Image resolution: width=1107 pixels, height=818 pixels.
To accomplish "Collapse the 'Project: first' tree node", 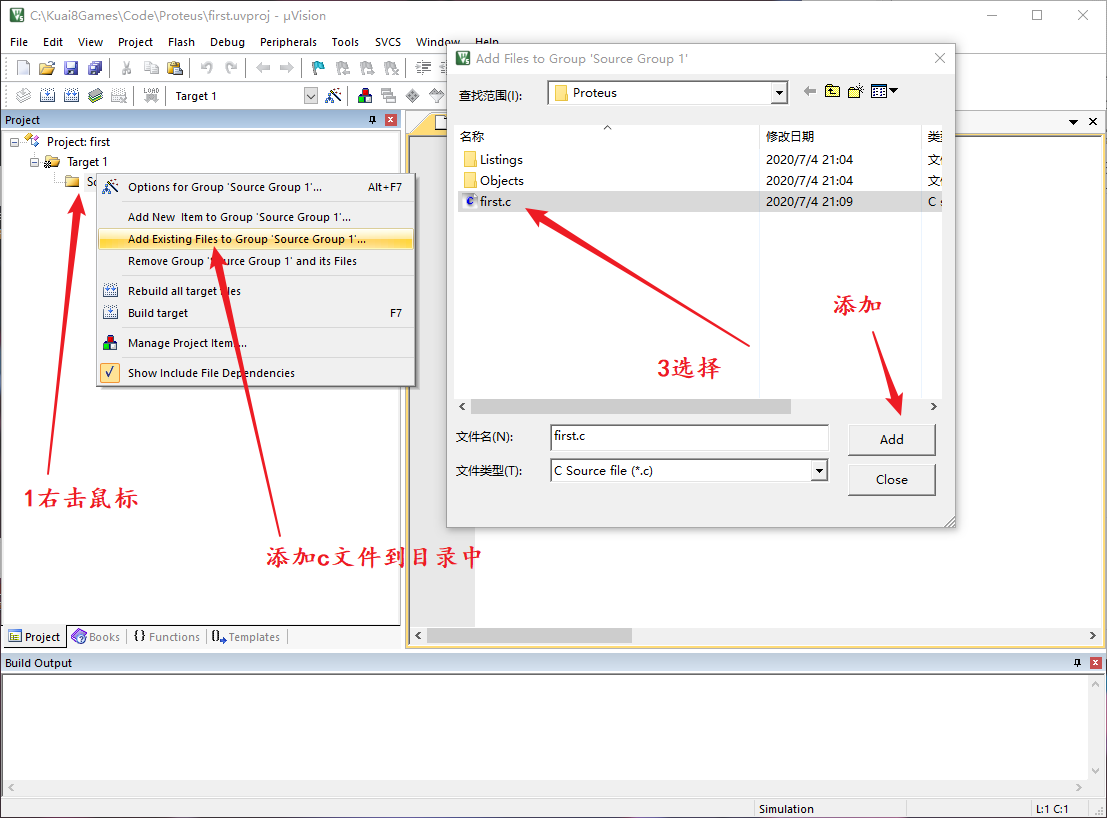I will [14, 142].
